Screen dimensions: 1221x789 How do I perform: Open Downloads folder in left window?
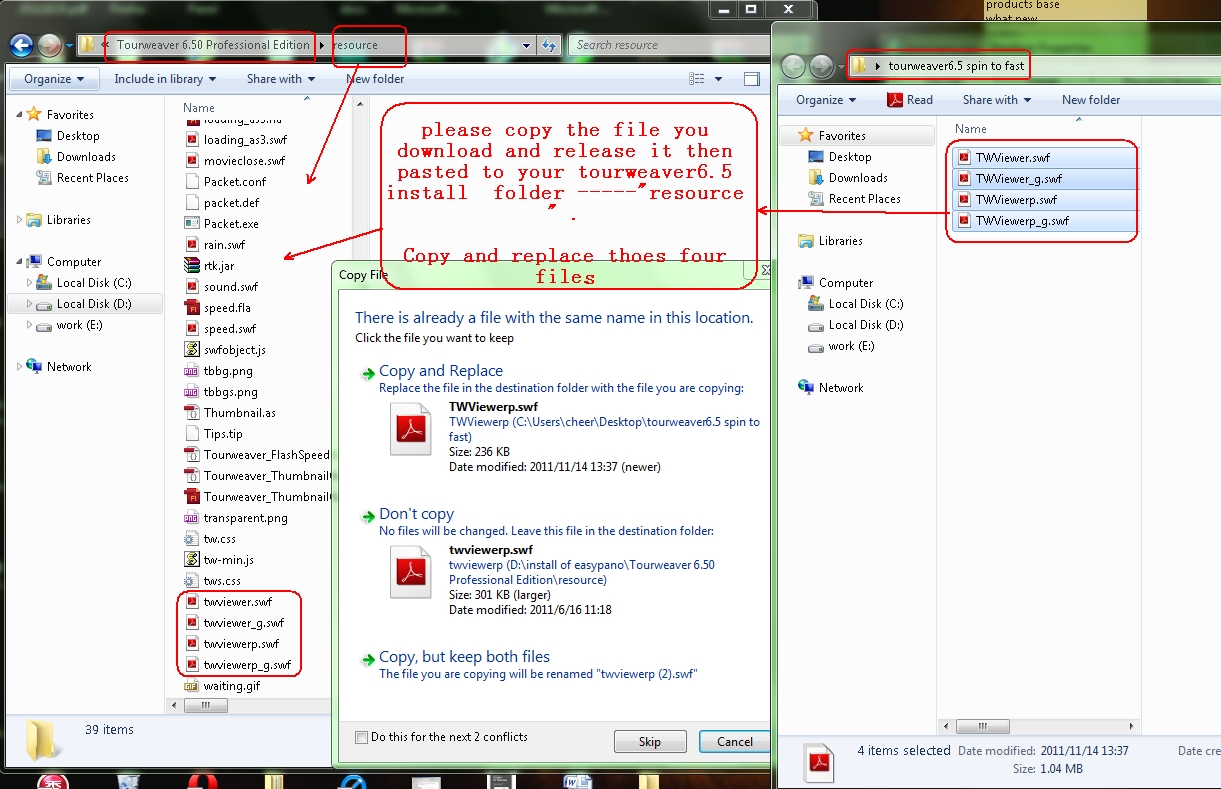tap(86, 157)
